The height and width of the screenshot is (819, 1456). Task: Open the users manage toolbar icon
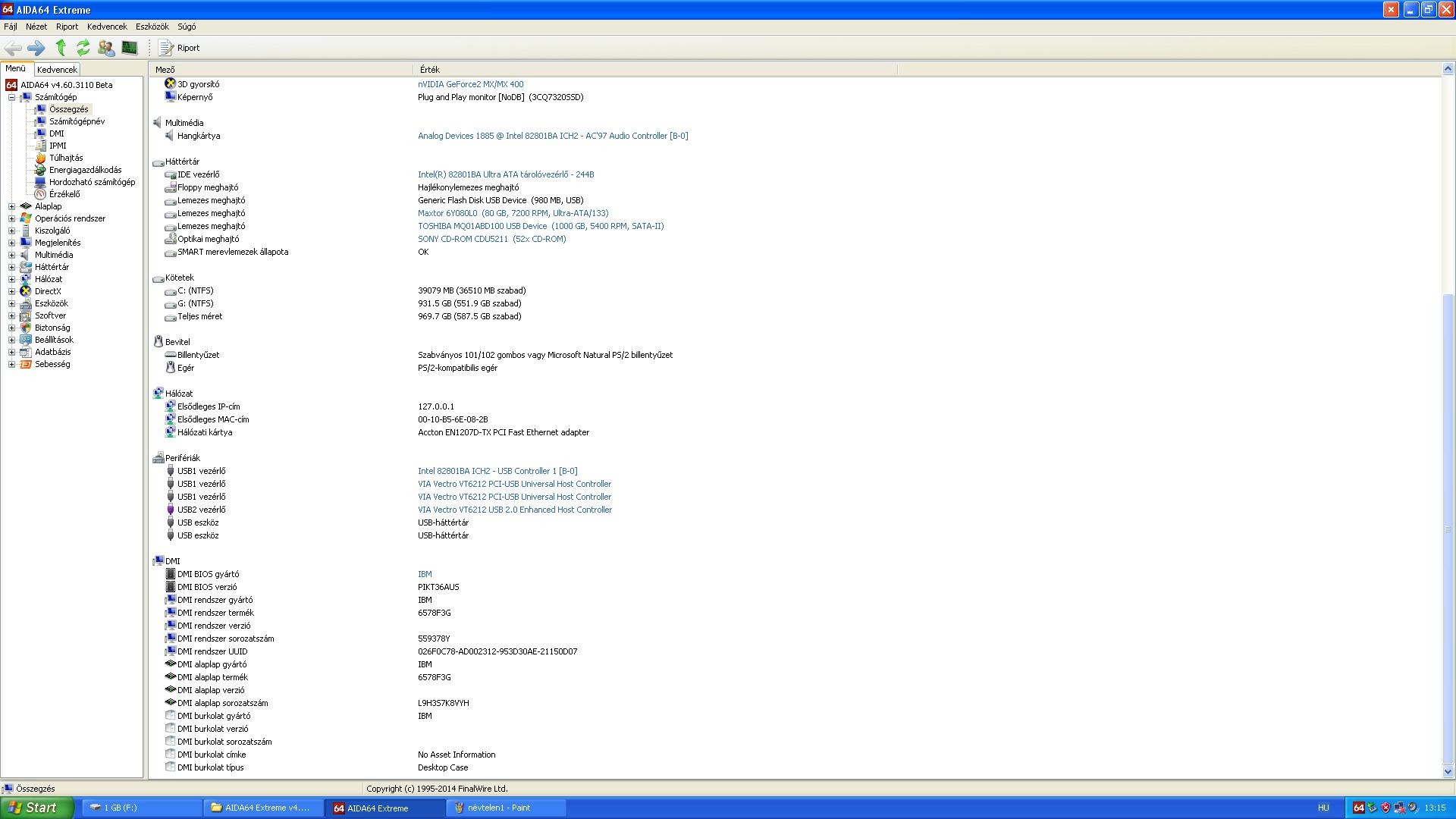click(x=106, y=48)
